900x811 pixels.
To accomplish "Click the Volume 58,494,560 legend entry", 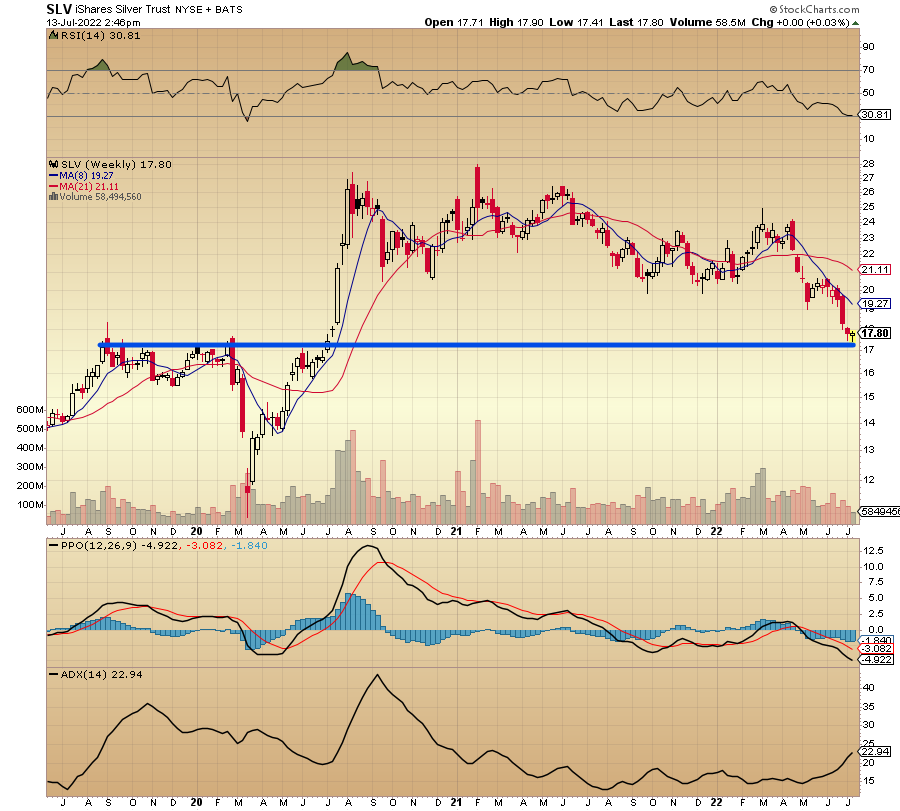I will coord(100,197).
